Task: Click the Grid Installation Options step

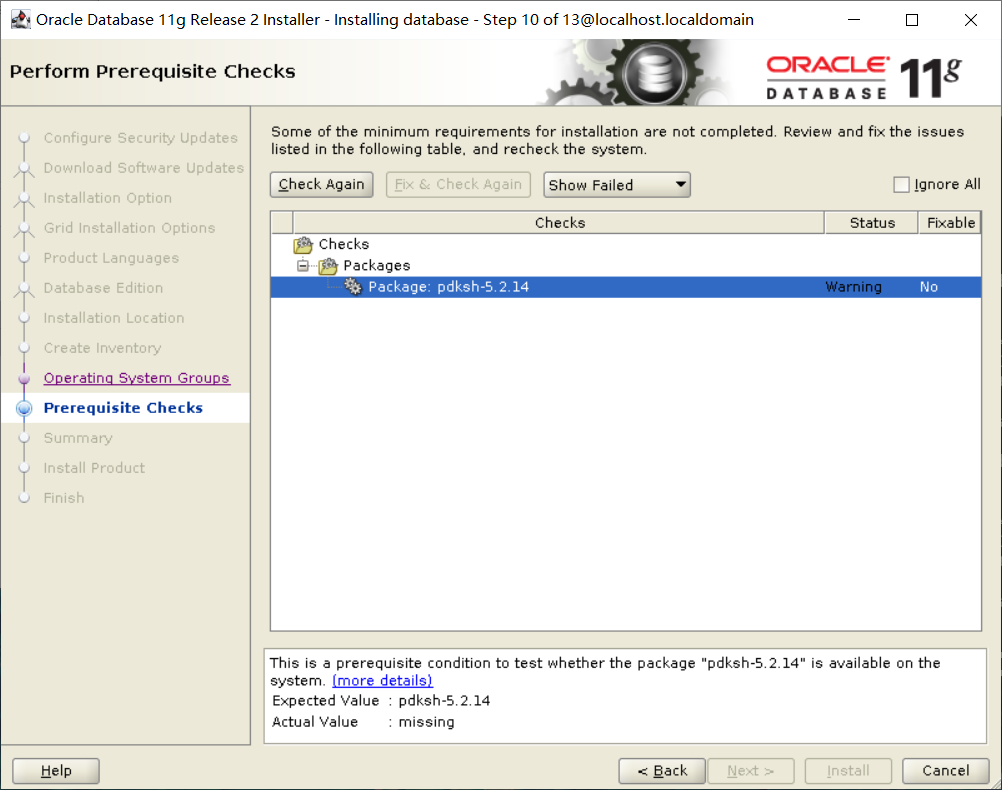Action: (x=129, y=228)
